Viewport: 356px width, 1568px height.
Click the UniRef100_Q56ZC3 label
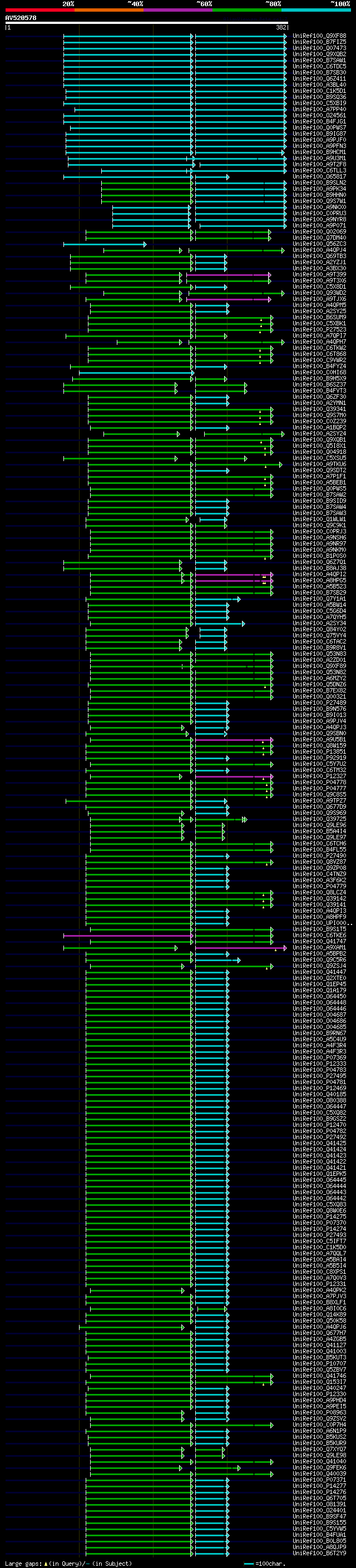[x=319, y=244]
